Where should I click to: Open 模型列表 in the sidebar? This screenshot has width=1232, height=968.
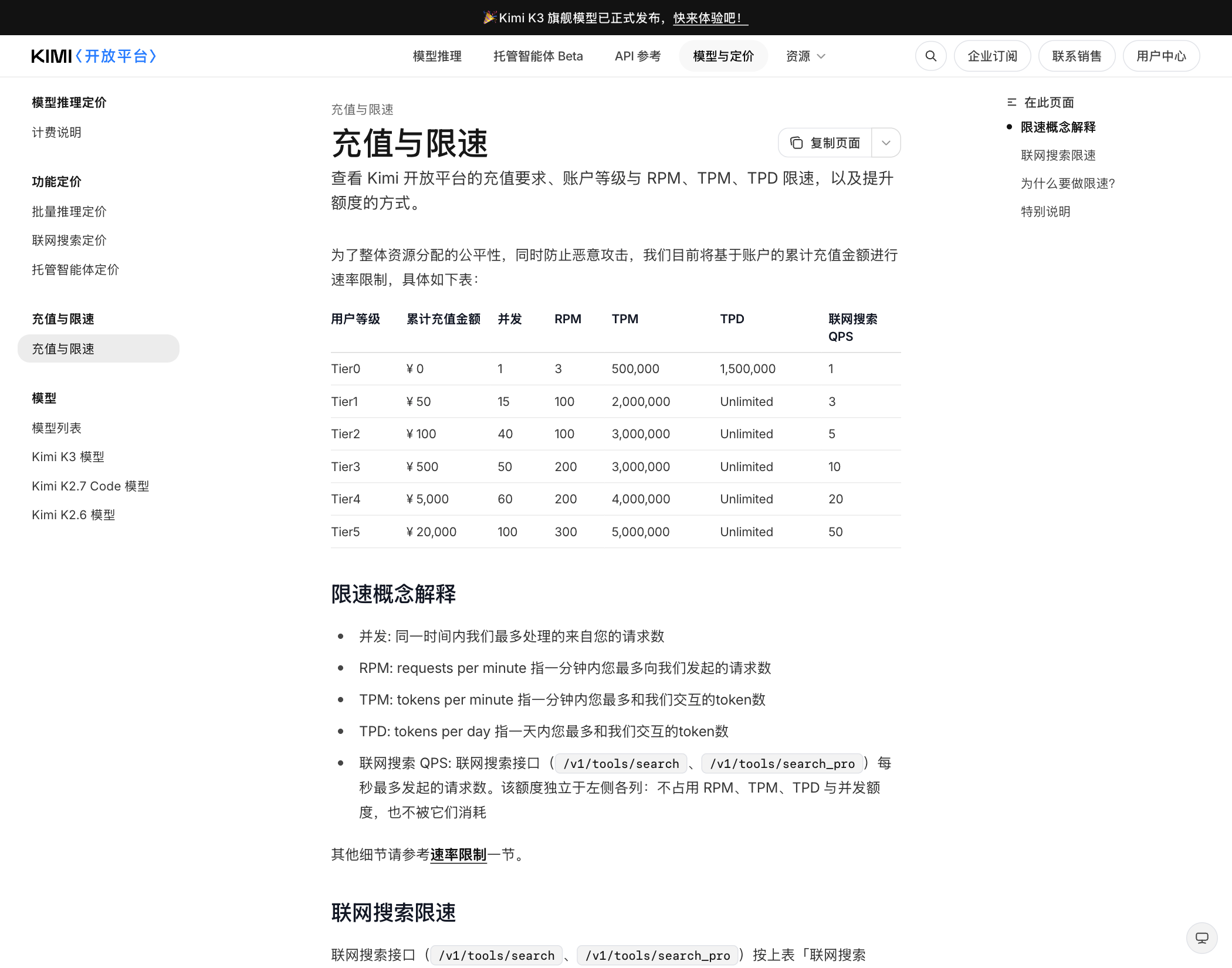coord(57,428)
